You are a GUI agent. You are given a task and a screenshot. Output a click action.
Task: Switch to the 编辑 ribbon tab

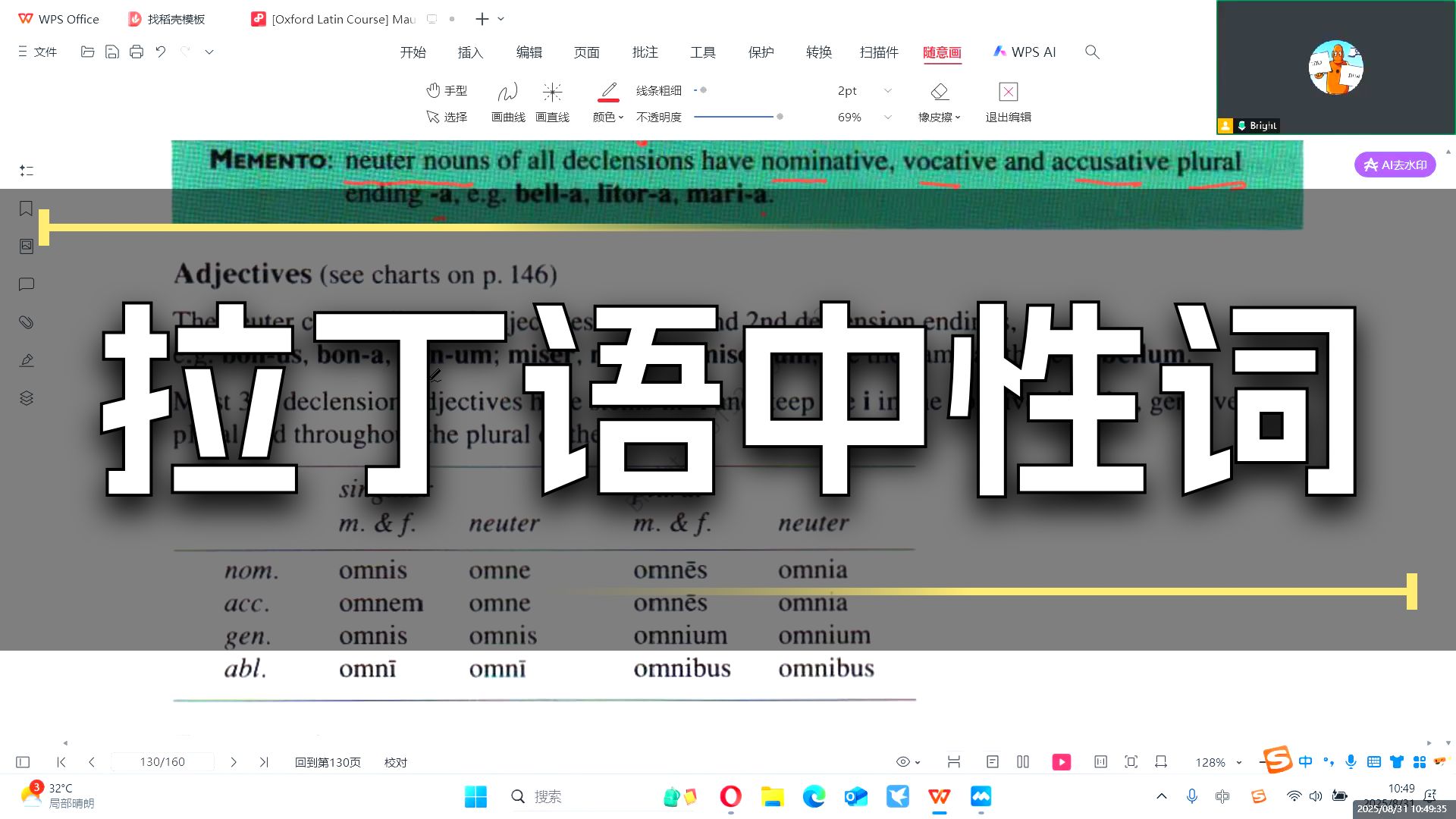point(529,52)
